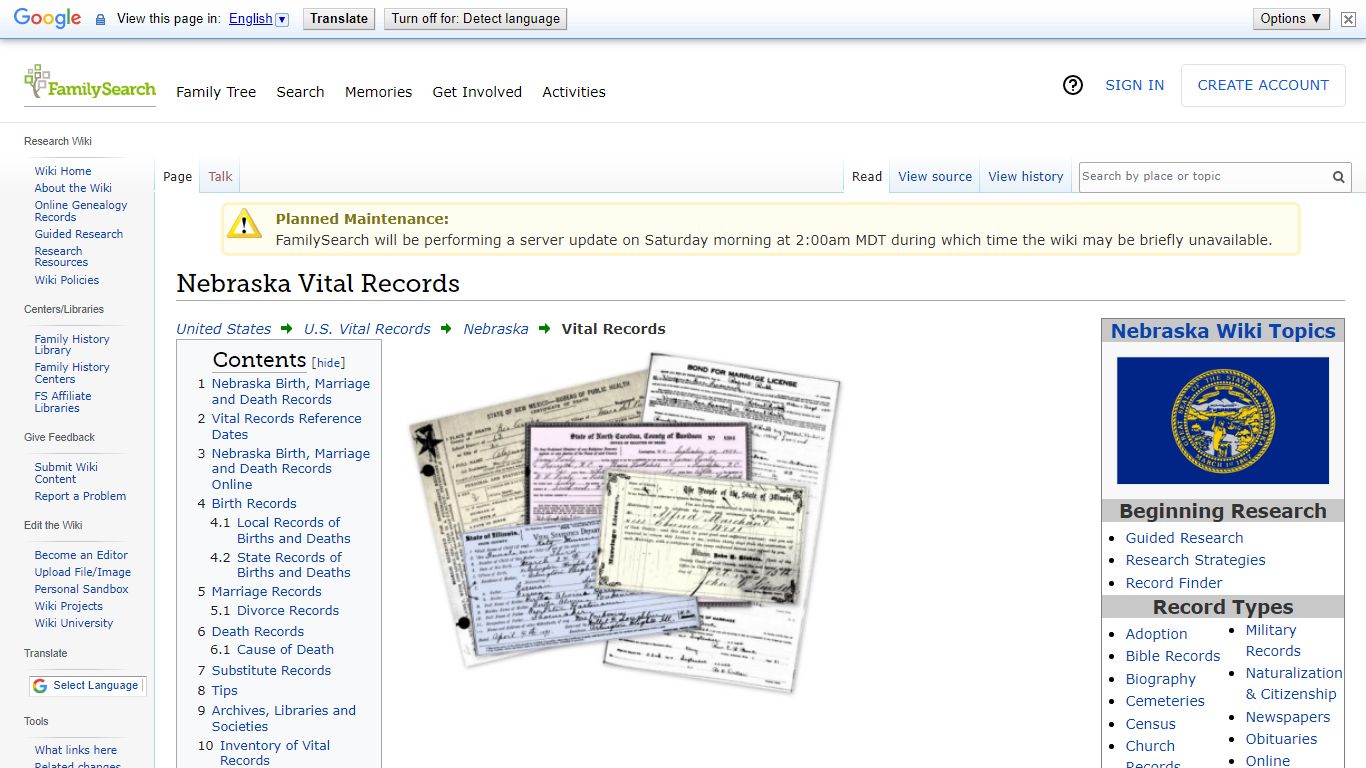This screenshot has height=768, width=1366.
Task: Open Family History Centers link
Action: [72, 373]
